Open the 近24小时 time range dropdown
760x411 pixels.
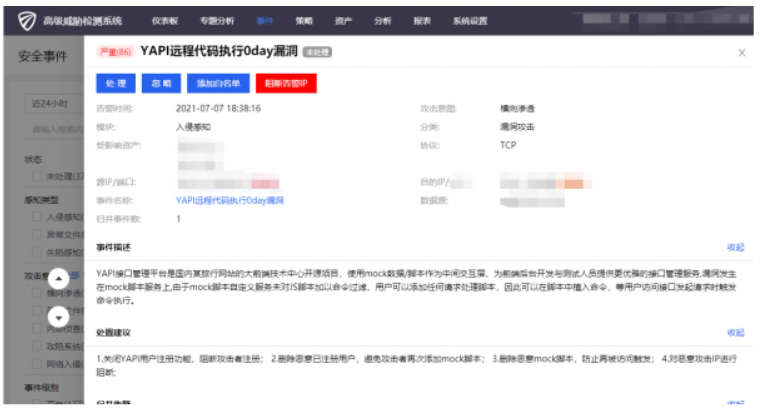coord(54,104)
